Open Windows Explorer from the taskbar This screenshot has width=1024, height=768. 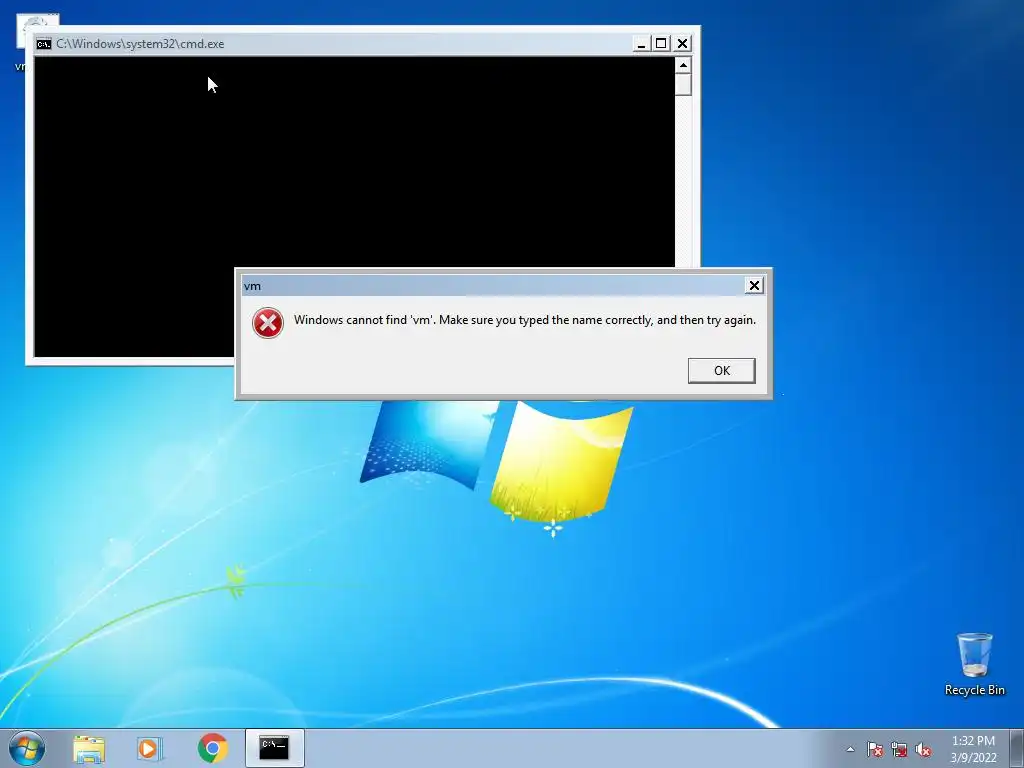point(89,748)
